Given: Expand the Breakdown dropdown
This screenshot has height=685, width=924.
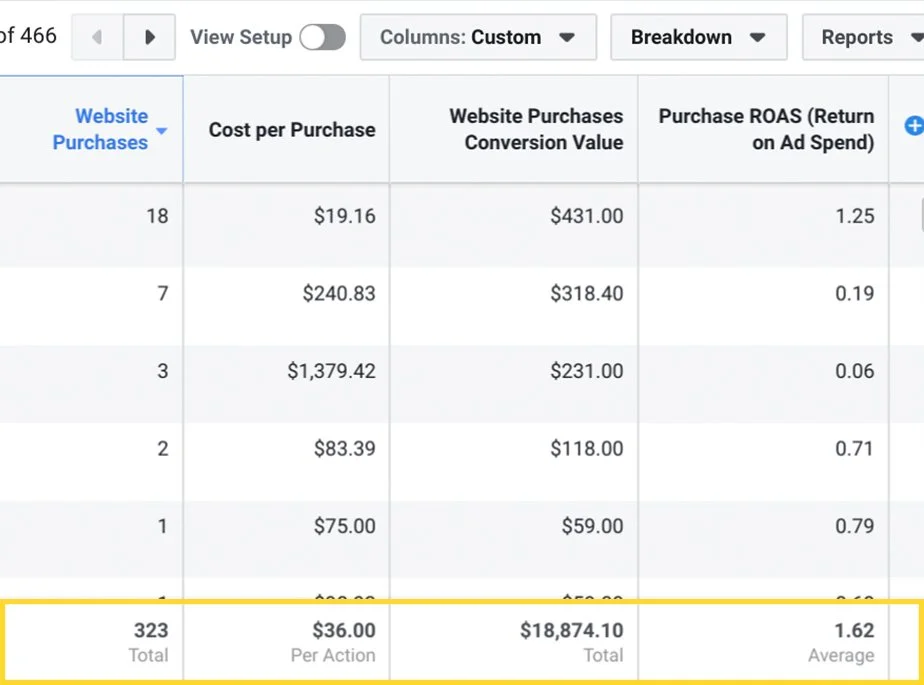Looking at the screenshot, I should (697, 38).
